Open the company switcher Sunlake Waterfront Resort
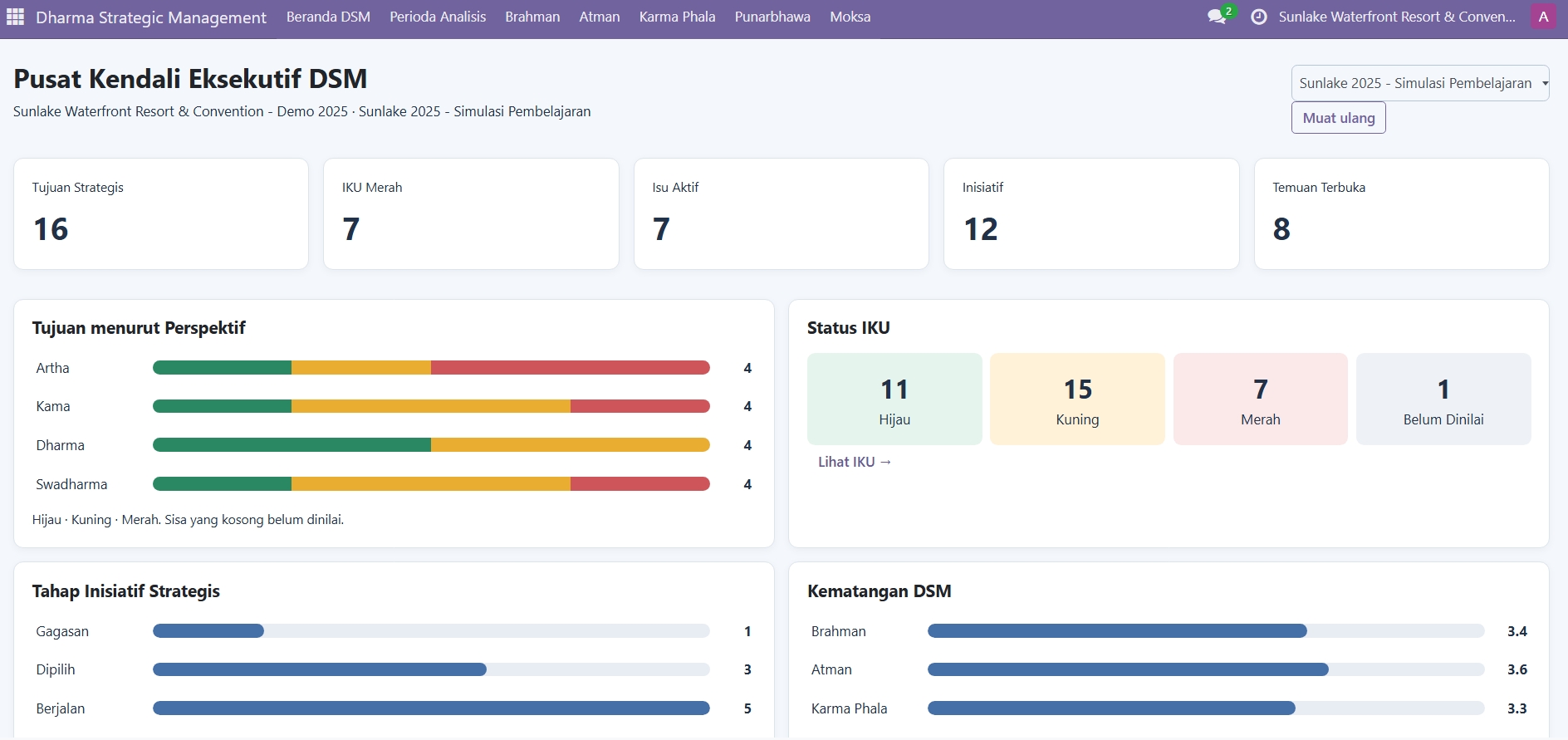The height and width of the screenshot is (740, 1568). click(1397, 17)
